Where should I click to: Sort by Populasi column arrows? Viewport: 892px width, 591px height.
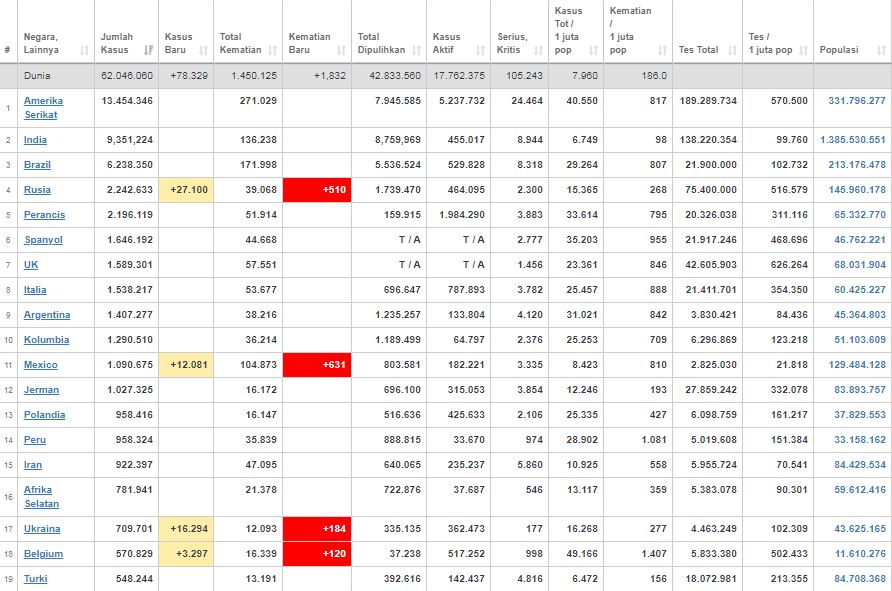[x=881, y=50]
